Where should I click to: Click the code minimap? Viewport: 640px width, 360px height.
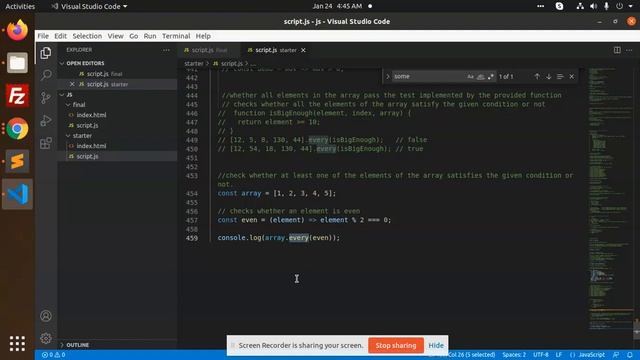click(x=610, y=198)
